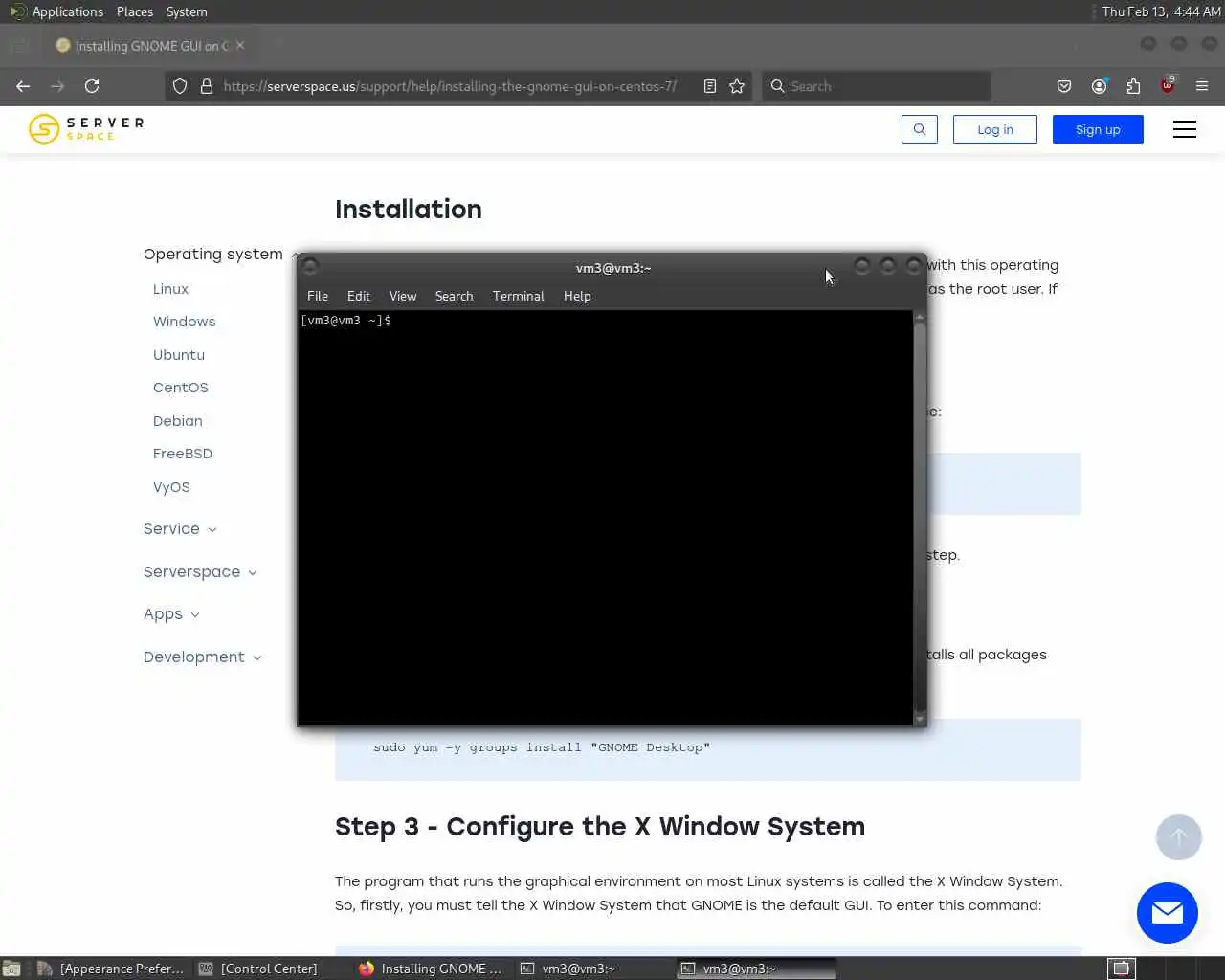The width and height of the screenshot is (1225, 980).
Task: Close the Installing GNOME GUI tab
Action: [240, 45]
